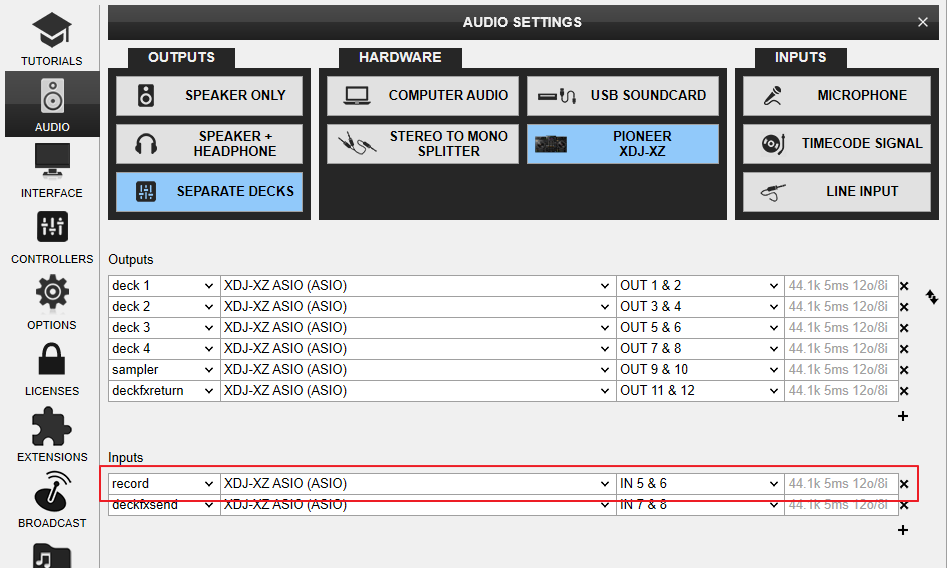Choose the Pioneer XDJ-XZ hardware
The width and height of the screenshot is (947, 568).
pos(622,144)
